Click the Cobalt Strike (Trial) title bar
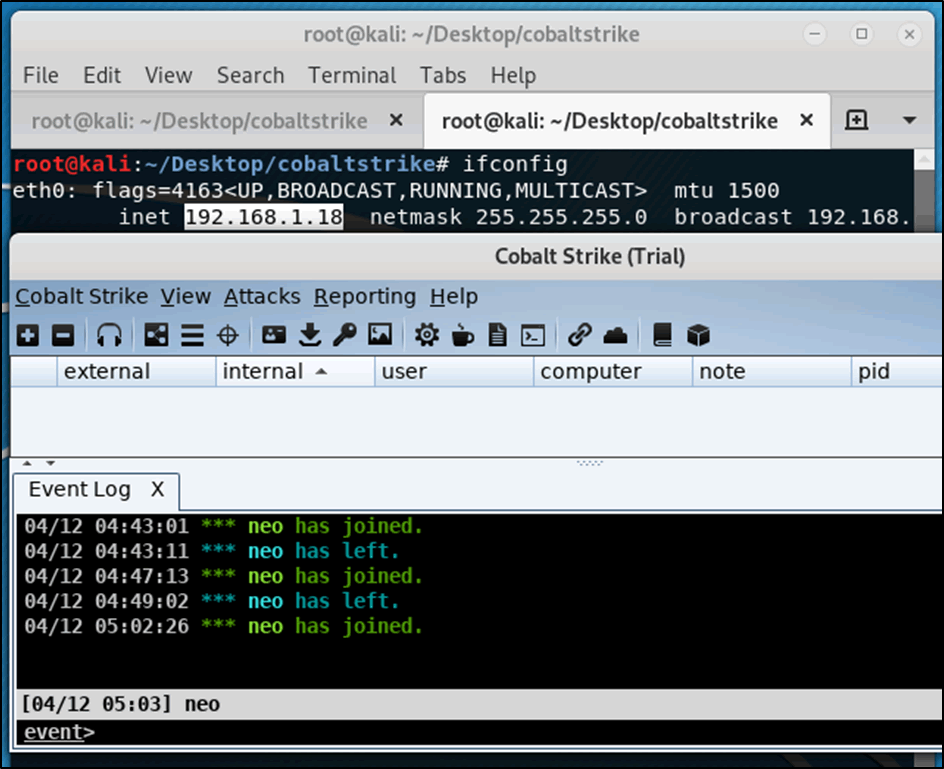944x769 pixels. [x=477, y=257]
